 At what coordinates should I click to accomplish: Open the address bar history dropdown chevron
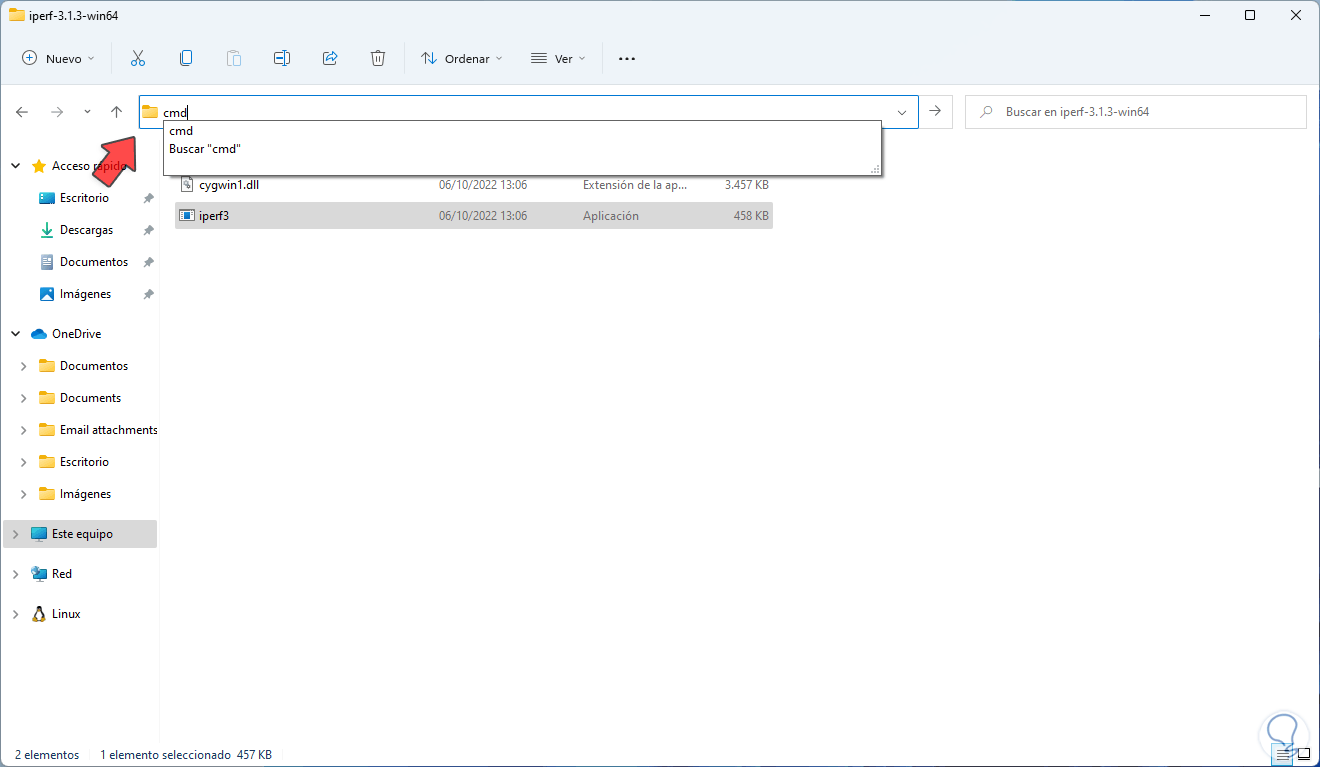point(902,112)
